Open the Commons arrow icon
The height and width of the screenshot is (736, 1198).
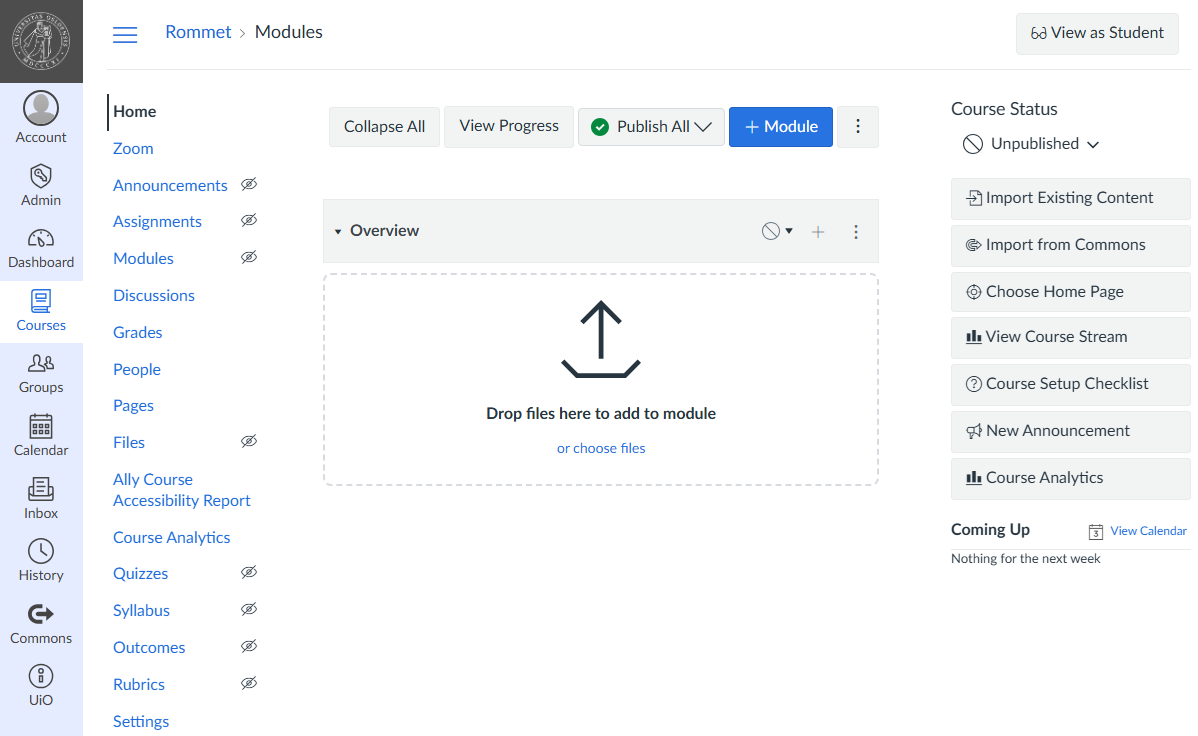(x=40, y=614)
